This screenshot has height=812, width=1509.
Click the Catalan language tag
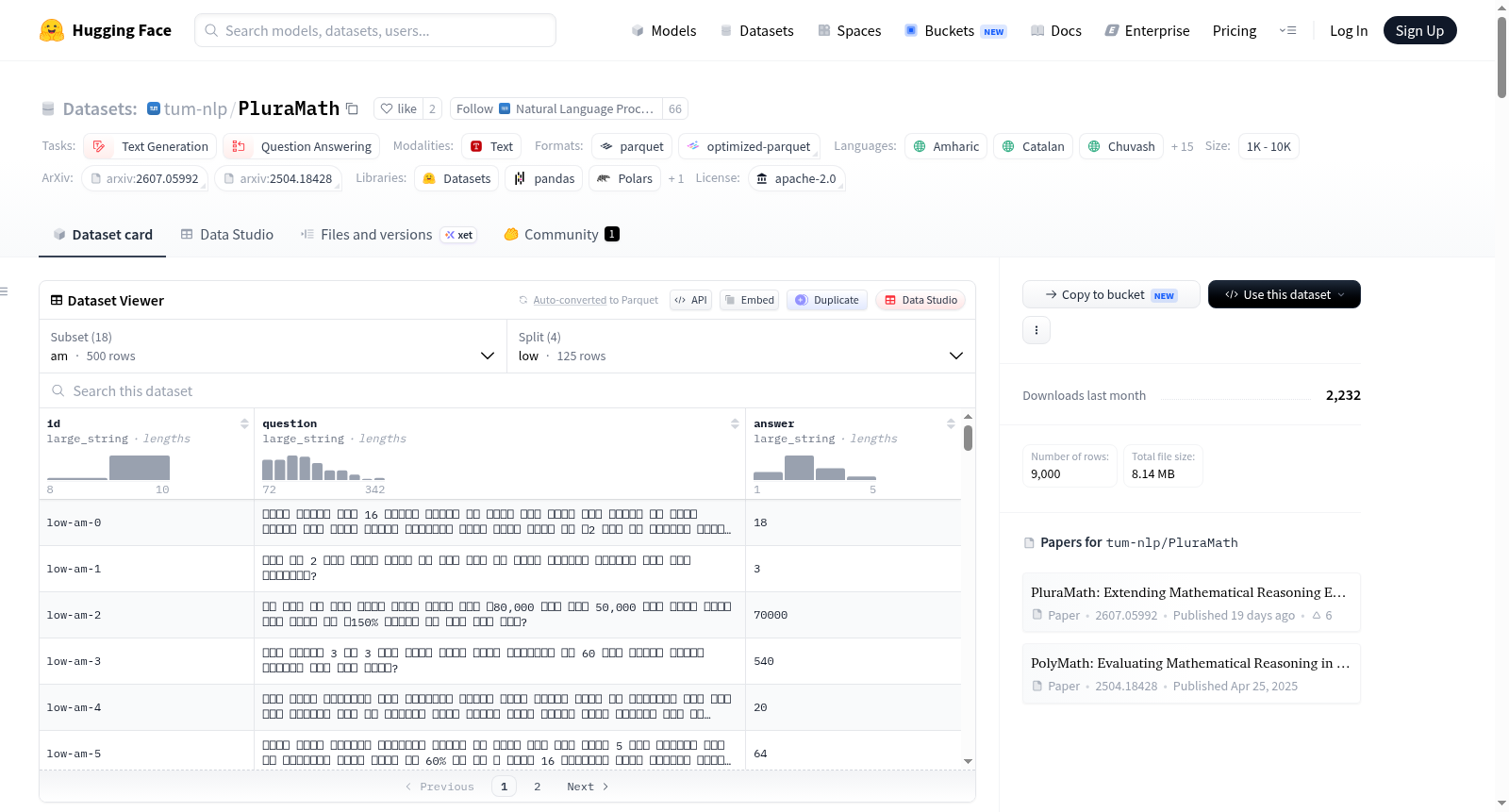click(x=1034, y=146)
